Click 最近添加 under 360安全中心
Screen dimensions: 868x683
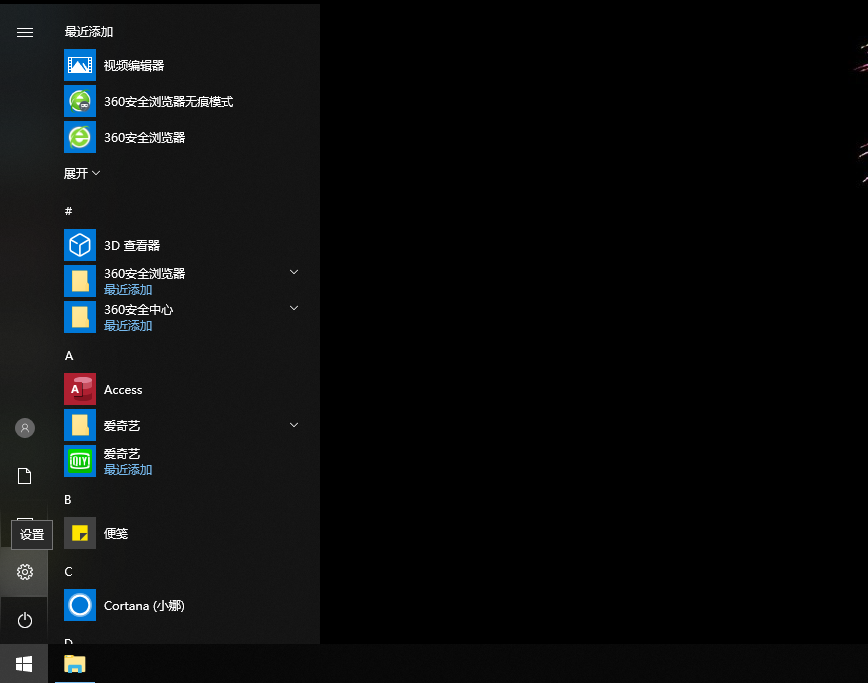[x=128, y=325]
